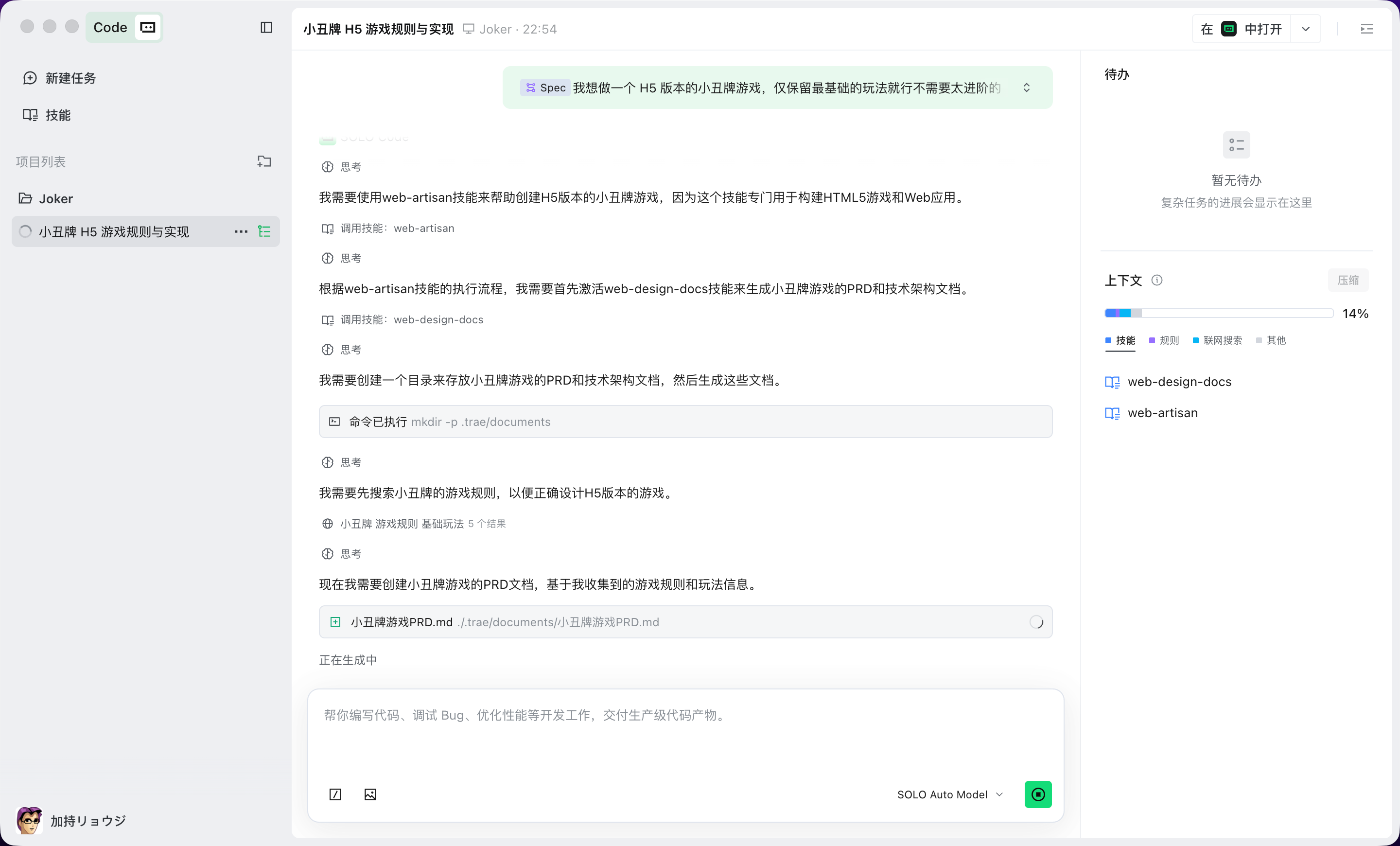Image resolution: width=1400 pixels, height=846 pixels.
Task: Open the dropdown arrow next to 中打开
Action: pyautogui.click(x=1305, y=29)
